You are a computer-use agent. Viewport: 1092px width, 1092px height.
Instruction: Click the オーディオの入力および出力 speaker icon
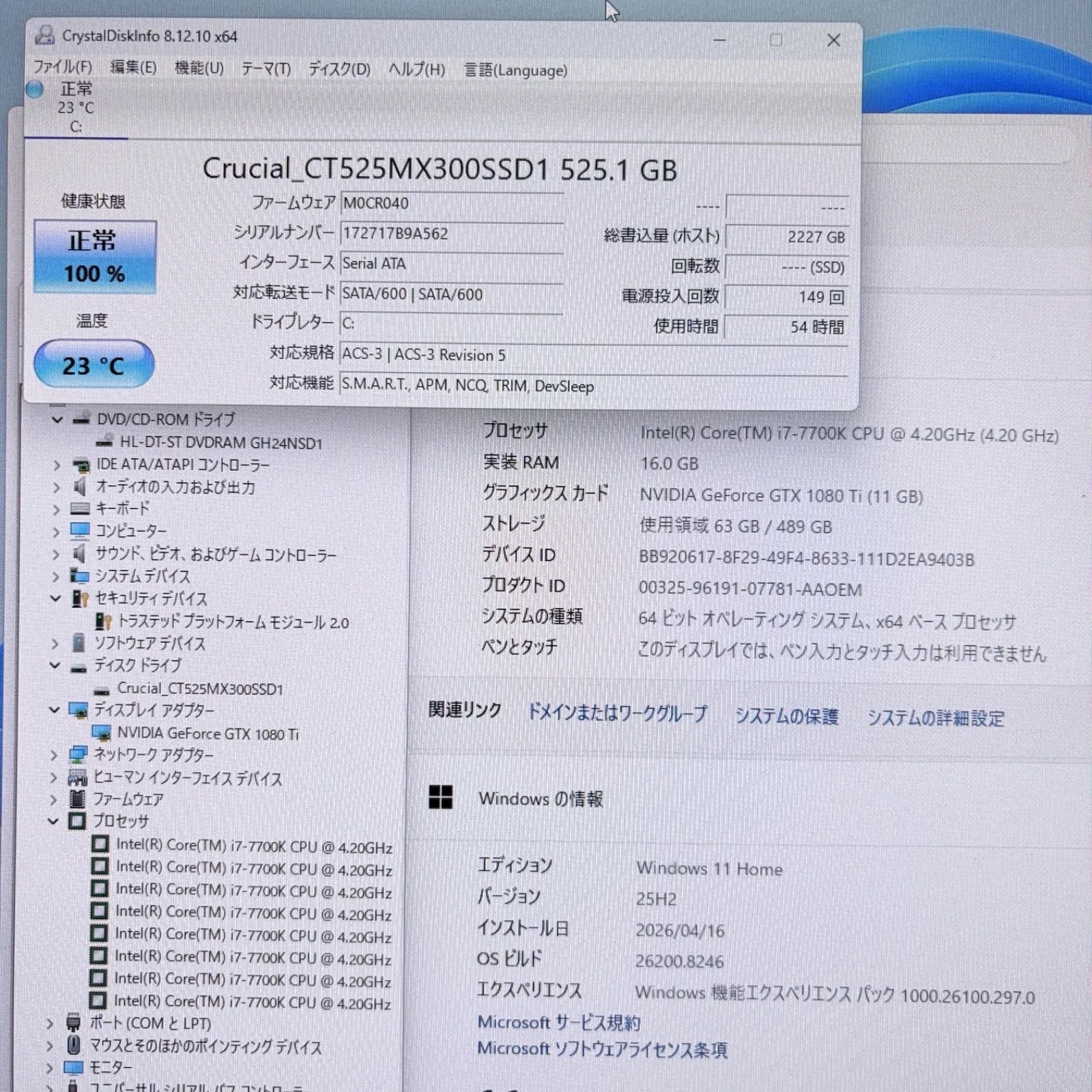click(80, 487)
